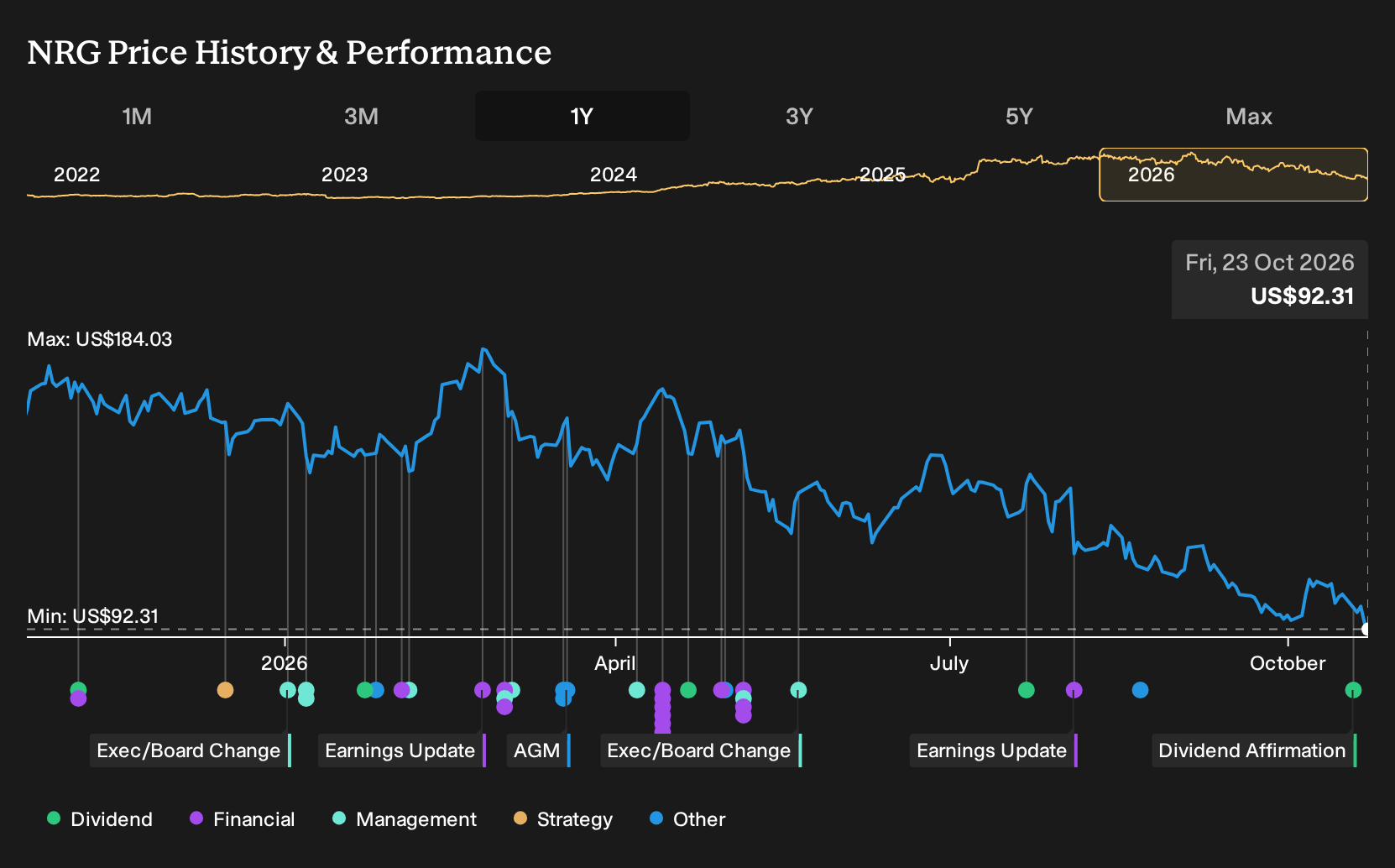Screen dimensions: 1395x868
Task: Click the July axis label
Action: coord(949,663)
